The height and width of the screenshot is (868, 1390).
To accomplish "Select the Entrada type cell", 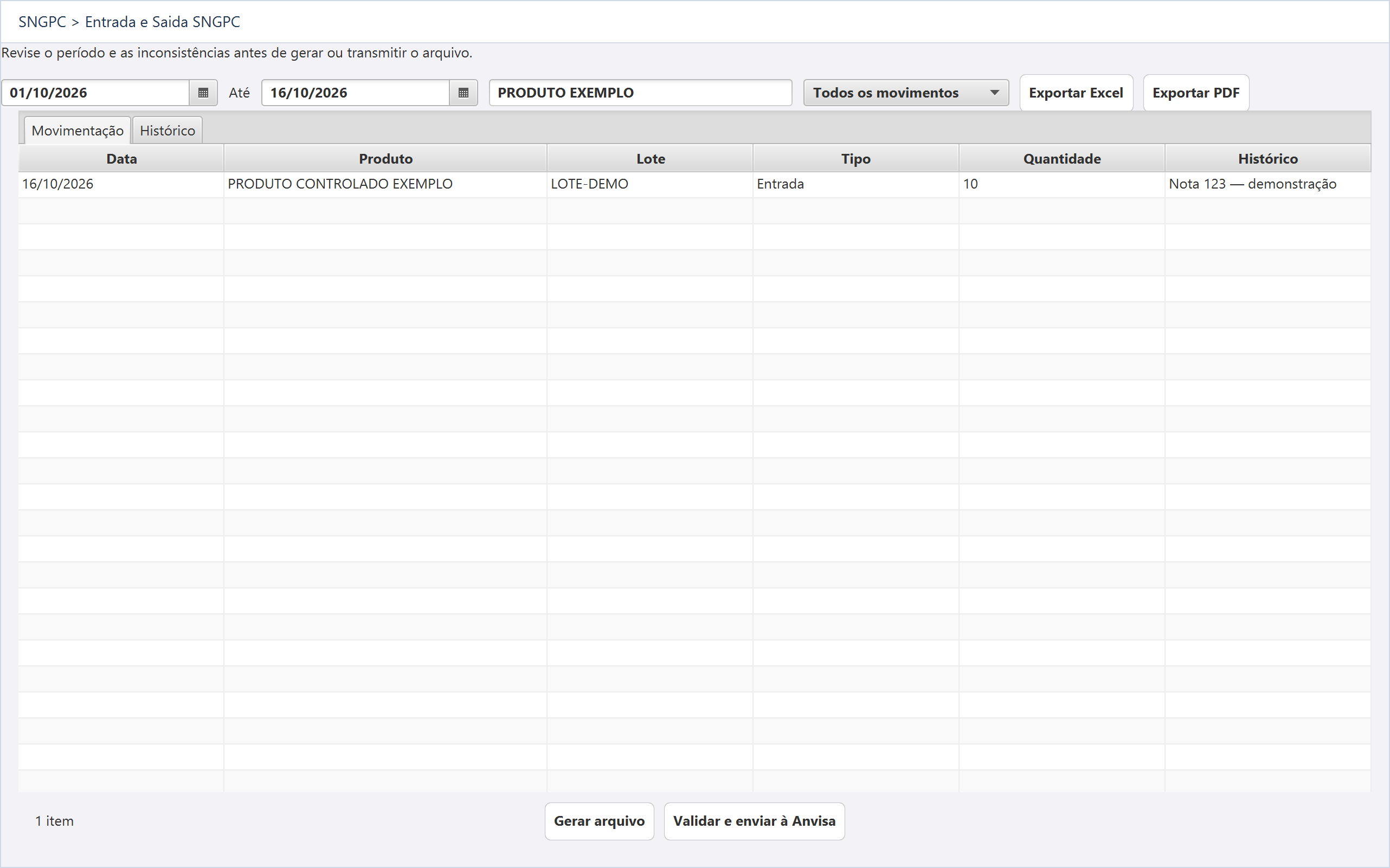I will point(856,184).
